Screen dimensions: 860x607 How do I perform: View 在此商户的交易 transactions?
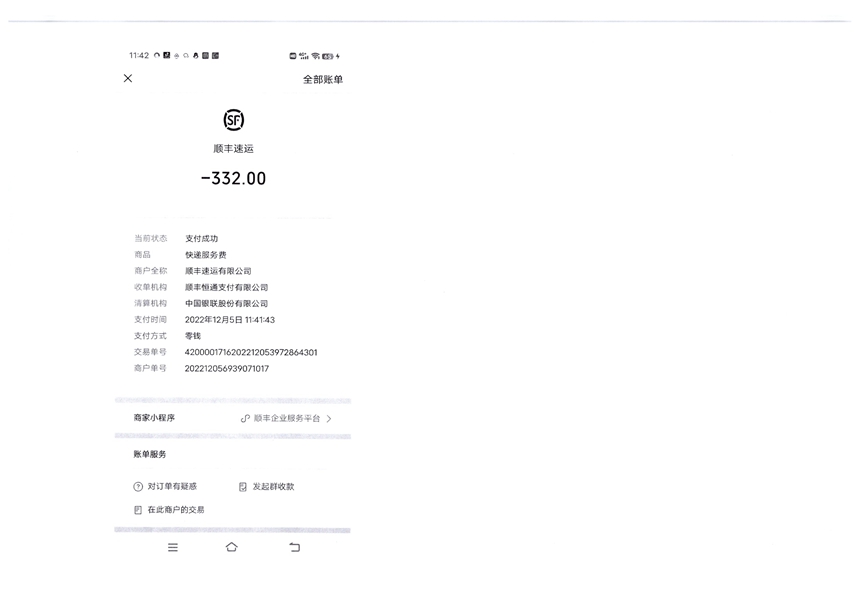tap(169, 510)
